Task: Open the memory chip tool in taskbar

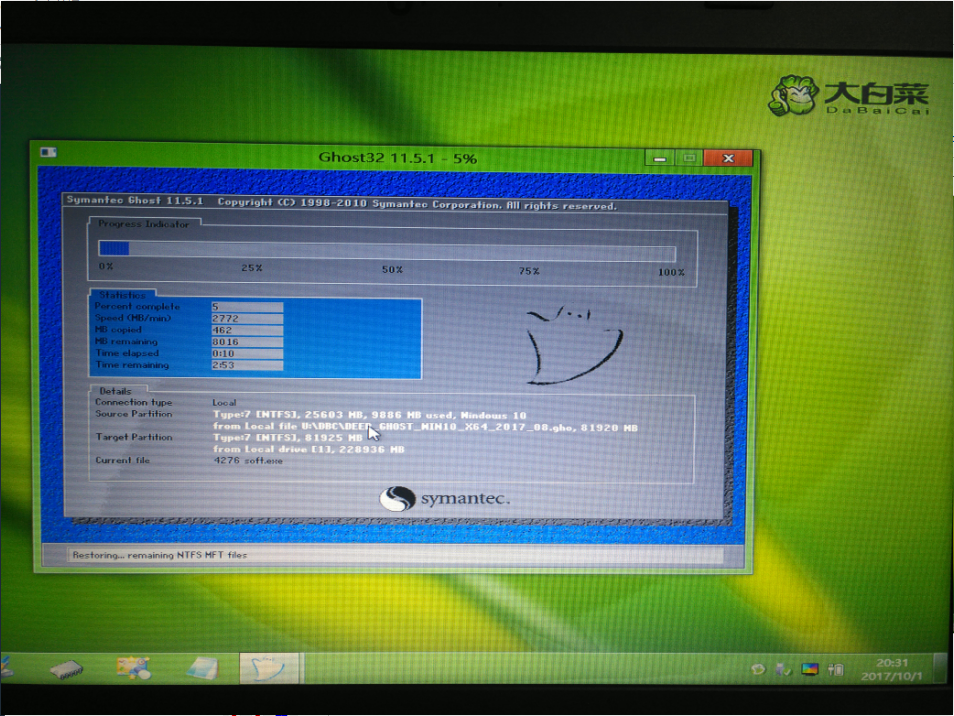Action: tap(66, 669)
